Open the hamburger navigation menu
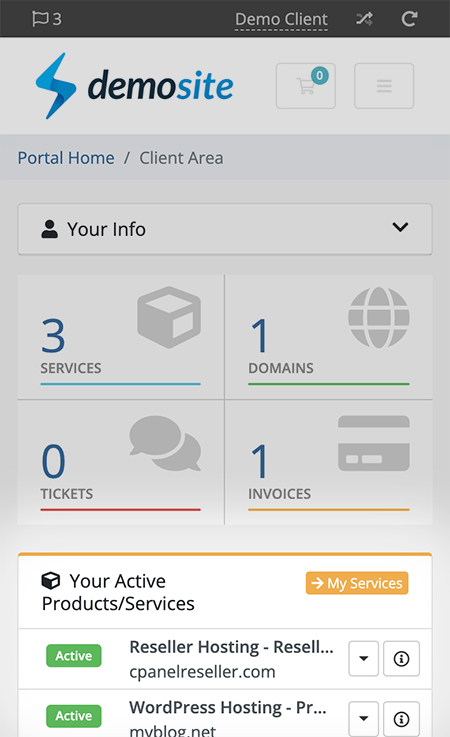Viewport: 450px width, 737px height. pos(384,86)
